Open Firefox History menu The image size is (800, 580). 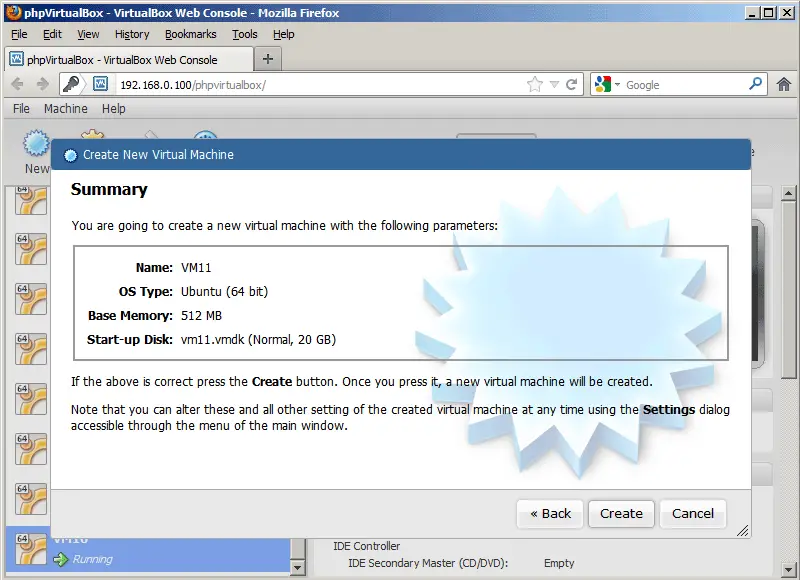click(132, 34)
